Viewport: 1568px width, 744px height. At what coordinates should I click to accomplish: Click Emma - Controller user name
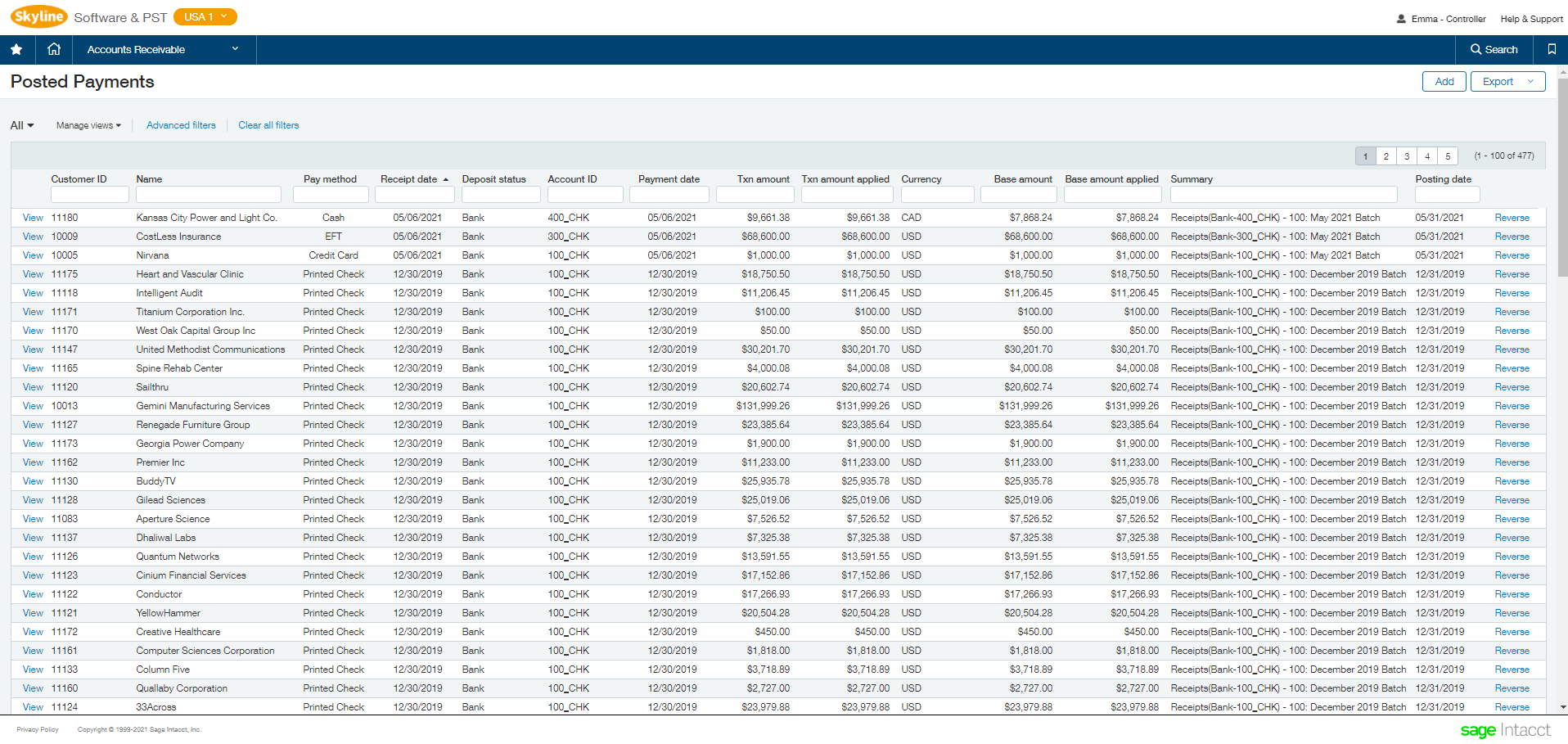click(x=1448, y=19)
